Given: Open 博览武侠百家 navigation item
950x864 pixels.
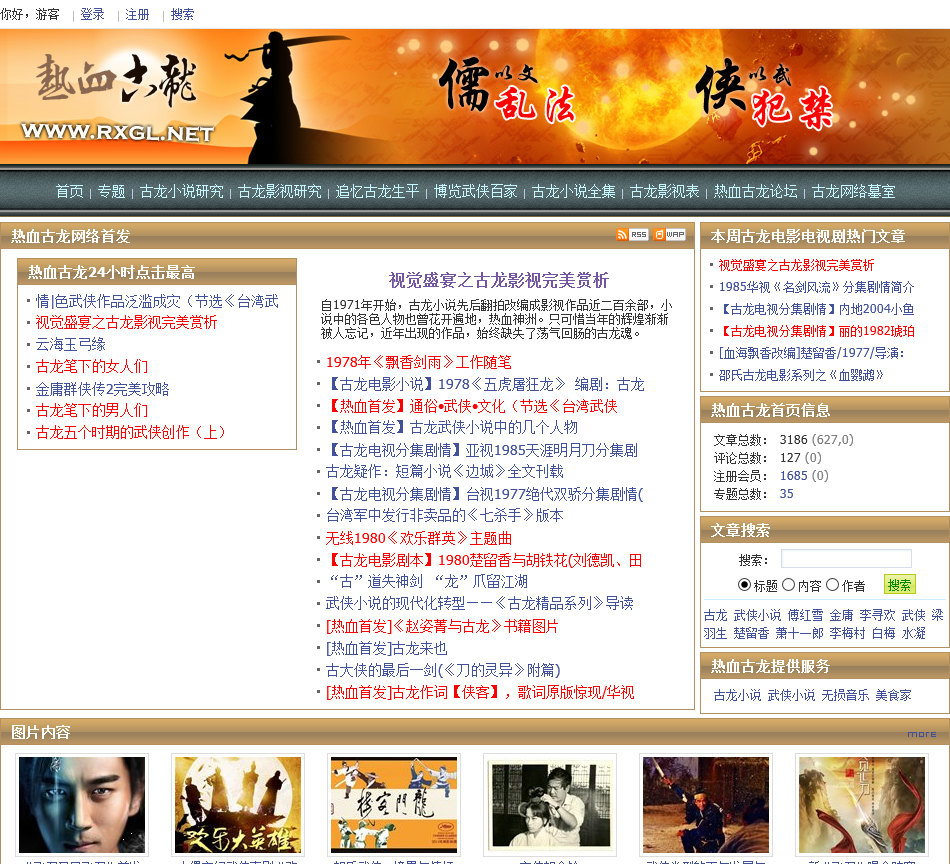Looking at the screenshot, I should coord(476,191).
